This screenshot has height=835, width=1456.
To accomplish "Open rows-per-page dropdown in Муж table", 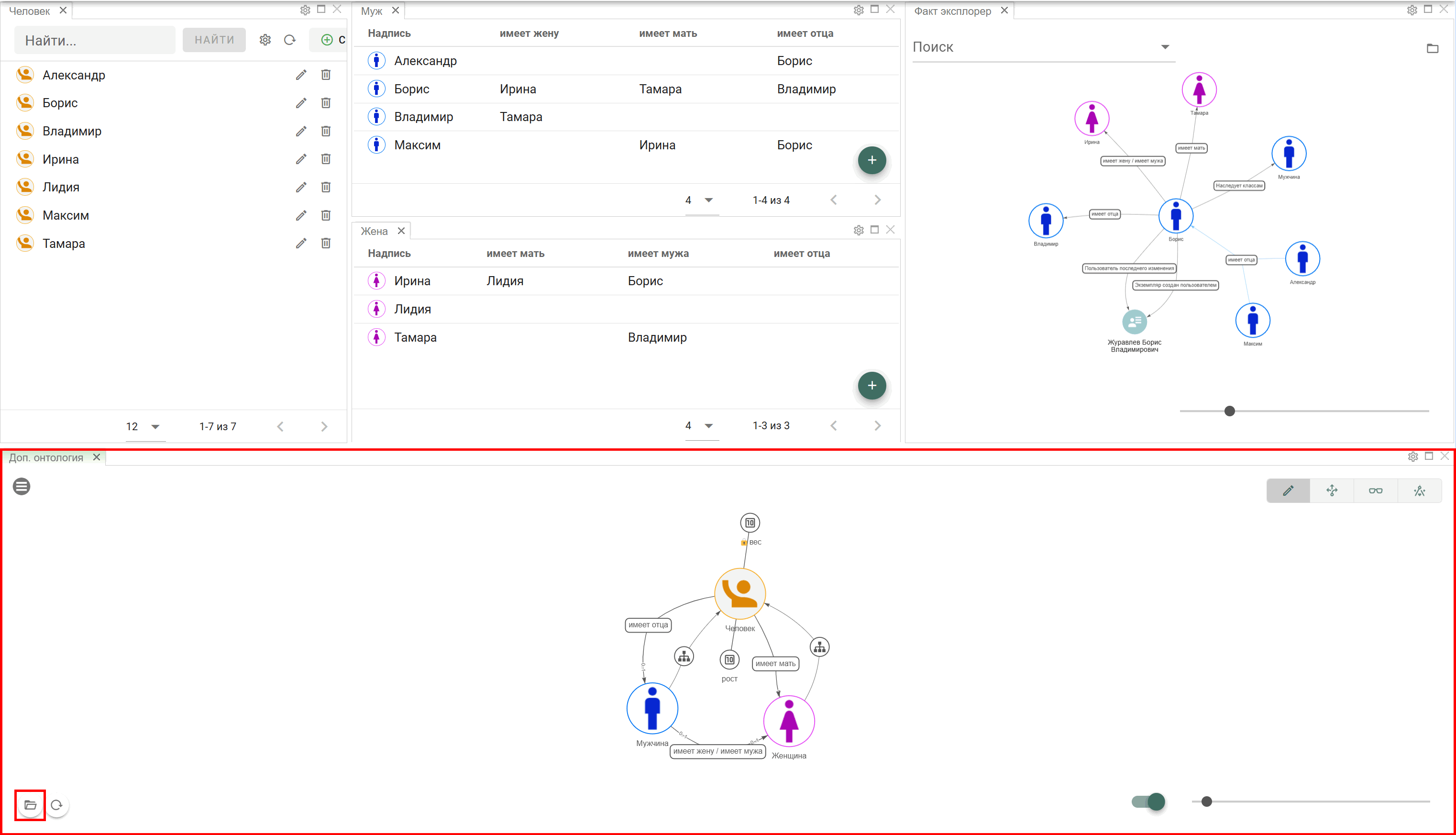I will click(701, 200).
